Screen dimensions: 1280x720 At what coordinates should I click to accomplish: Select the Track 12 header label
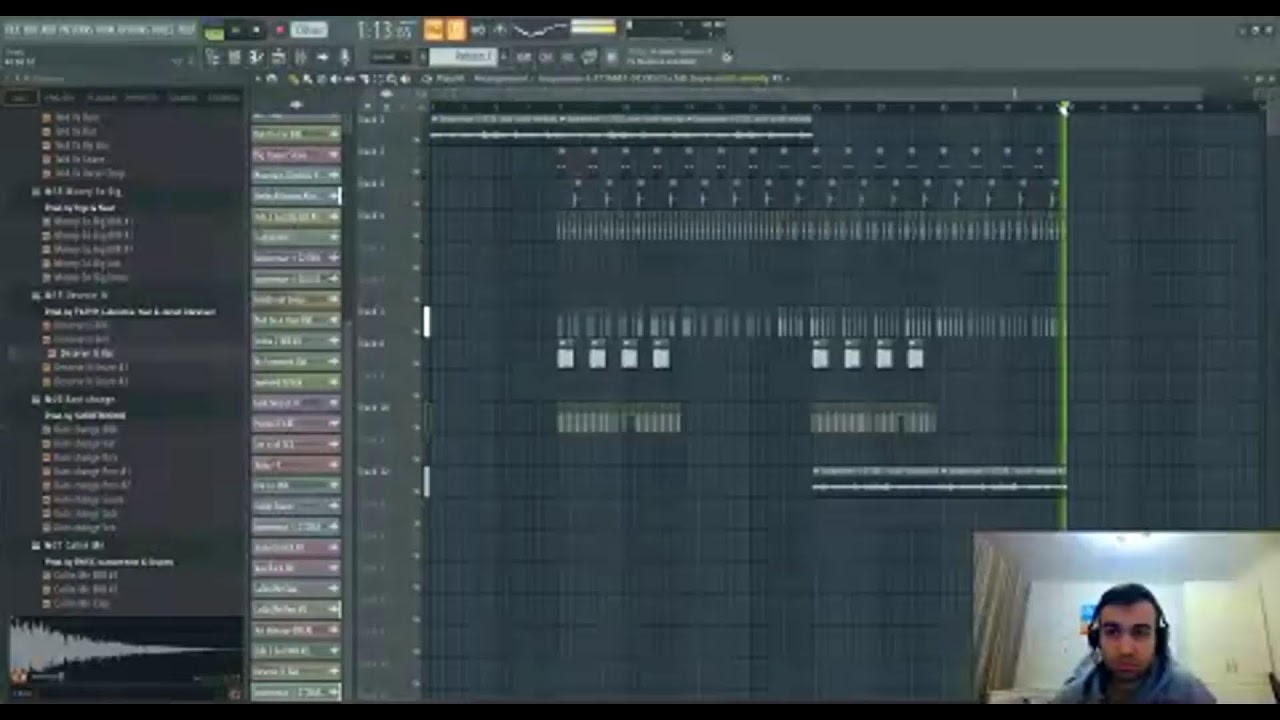[x=373, y=471]
